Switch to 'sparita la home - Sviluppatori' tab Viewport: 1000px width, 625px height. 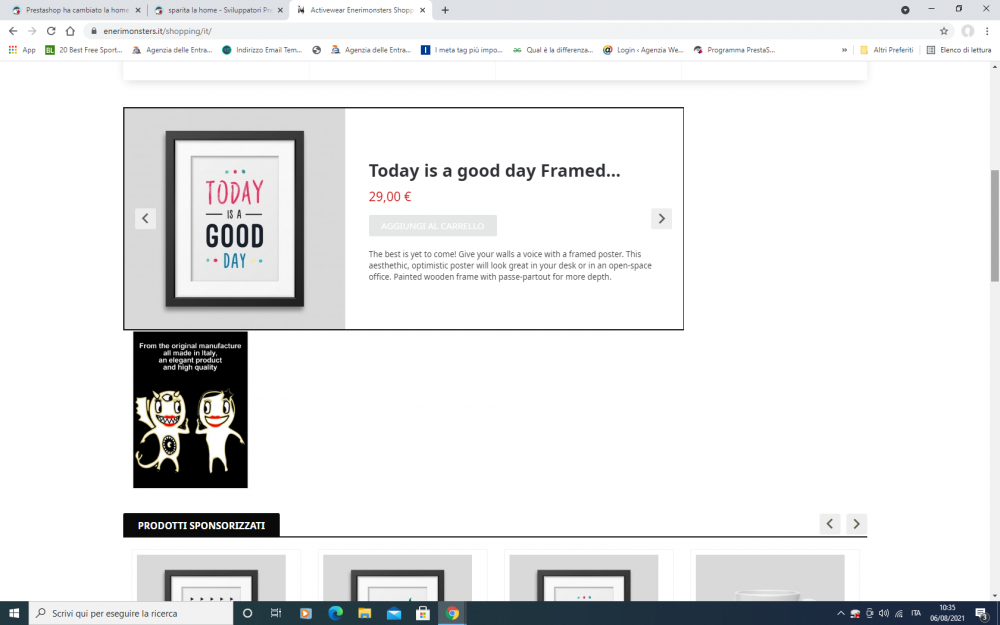pos(218,10)
